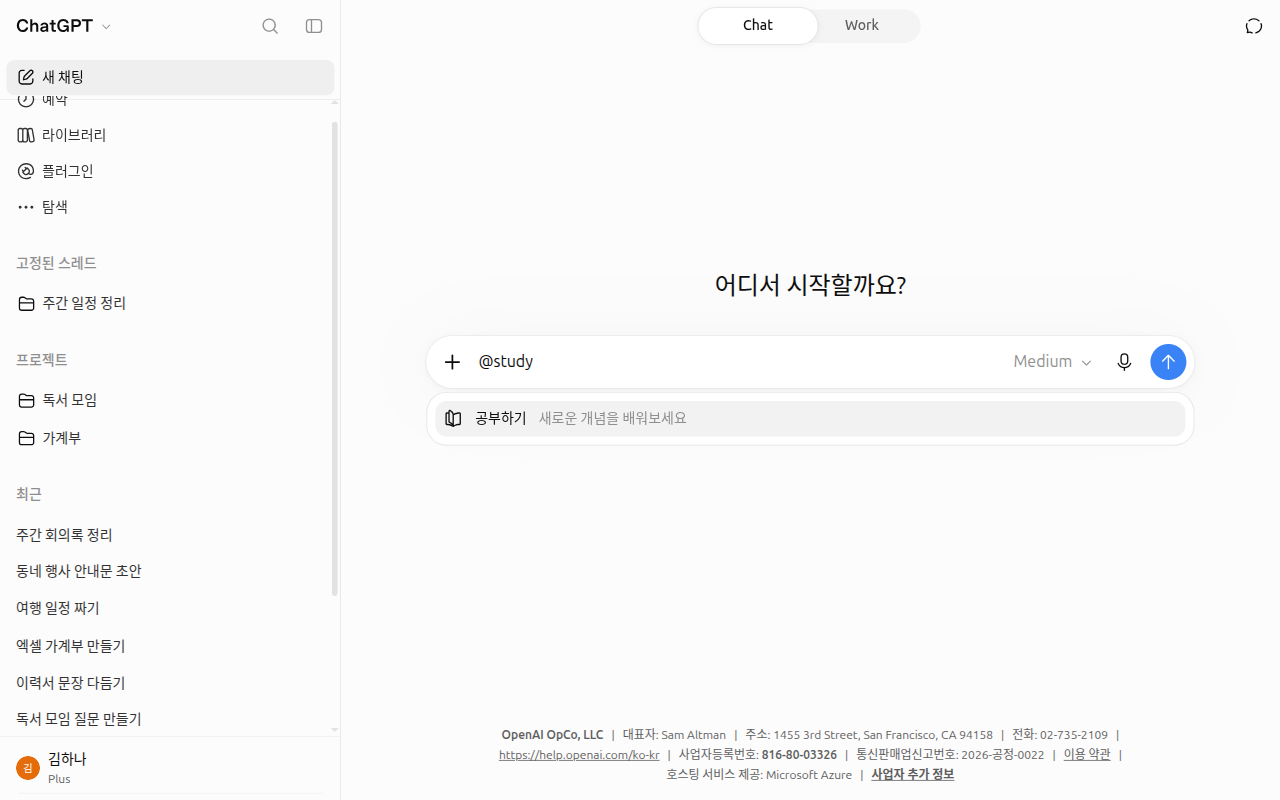Click the folder icon for 주간 일정 정리

[26, 303]
